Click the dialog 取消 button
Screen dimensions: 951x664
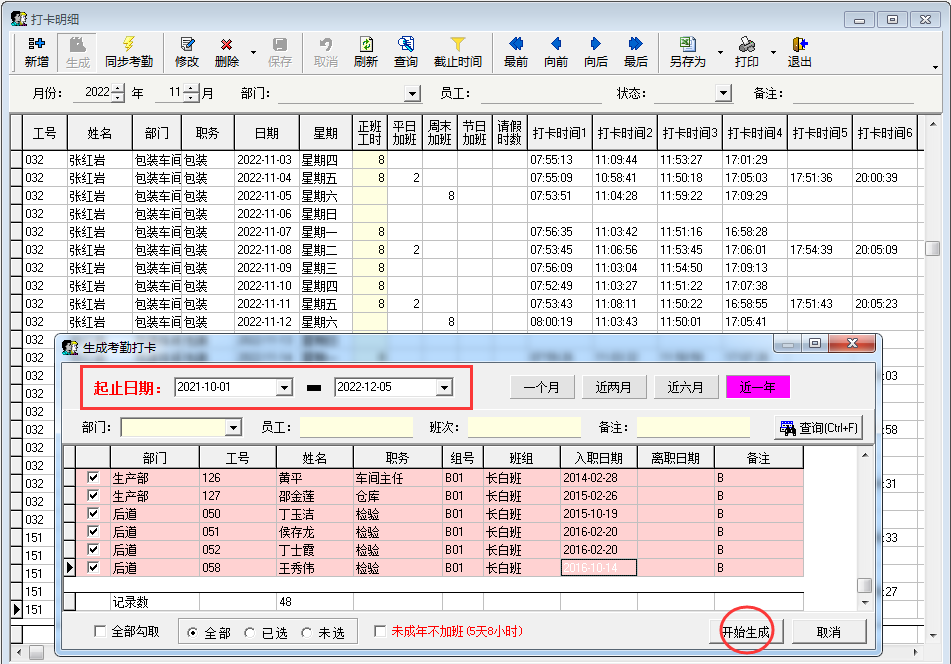pyautogui.click(x=828, y=632)
